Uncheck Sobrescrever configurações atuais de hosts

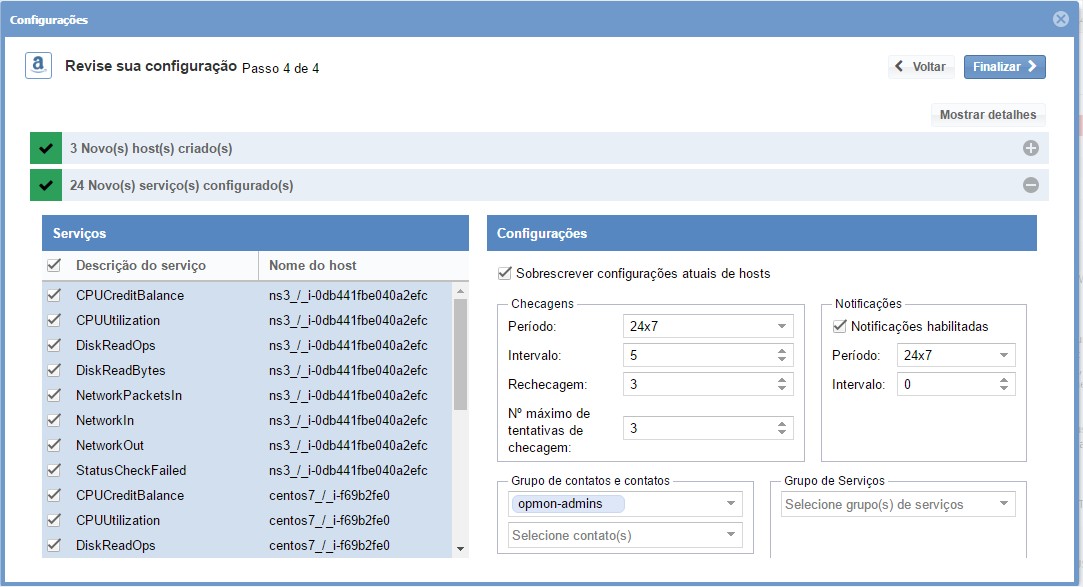[x=504, y=273]
